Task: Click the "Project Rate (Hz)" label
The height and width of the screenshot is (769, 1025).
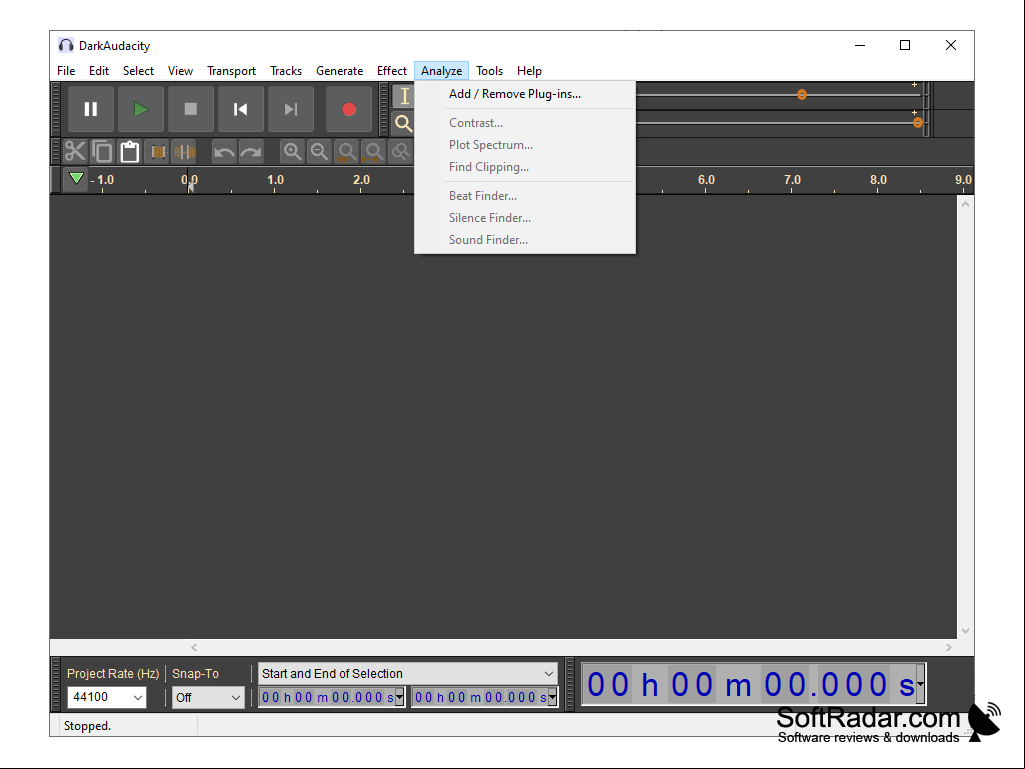Action: coord(113,674)
